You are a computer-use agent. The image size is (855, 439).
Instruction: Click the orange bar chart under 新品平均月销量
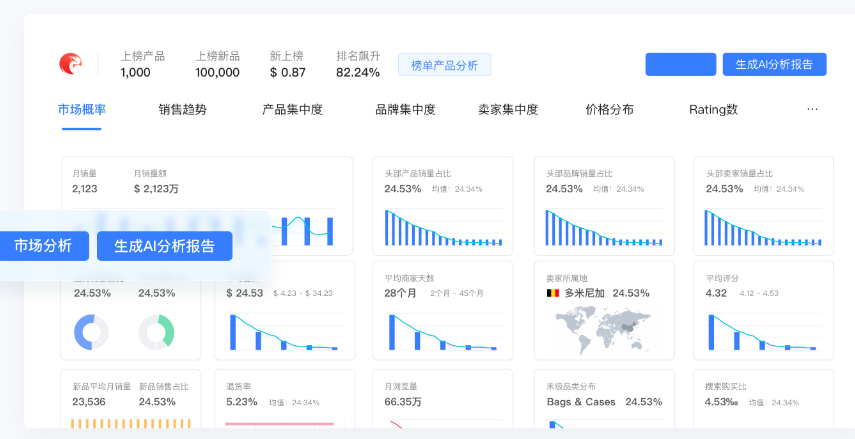tap(131, 423)
